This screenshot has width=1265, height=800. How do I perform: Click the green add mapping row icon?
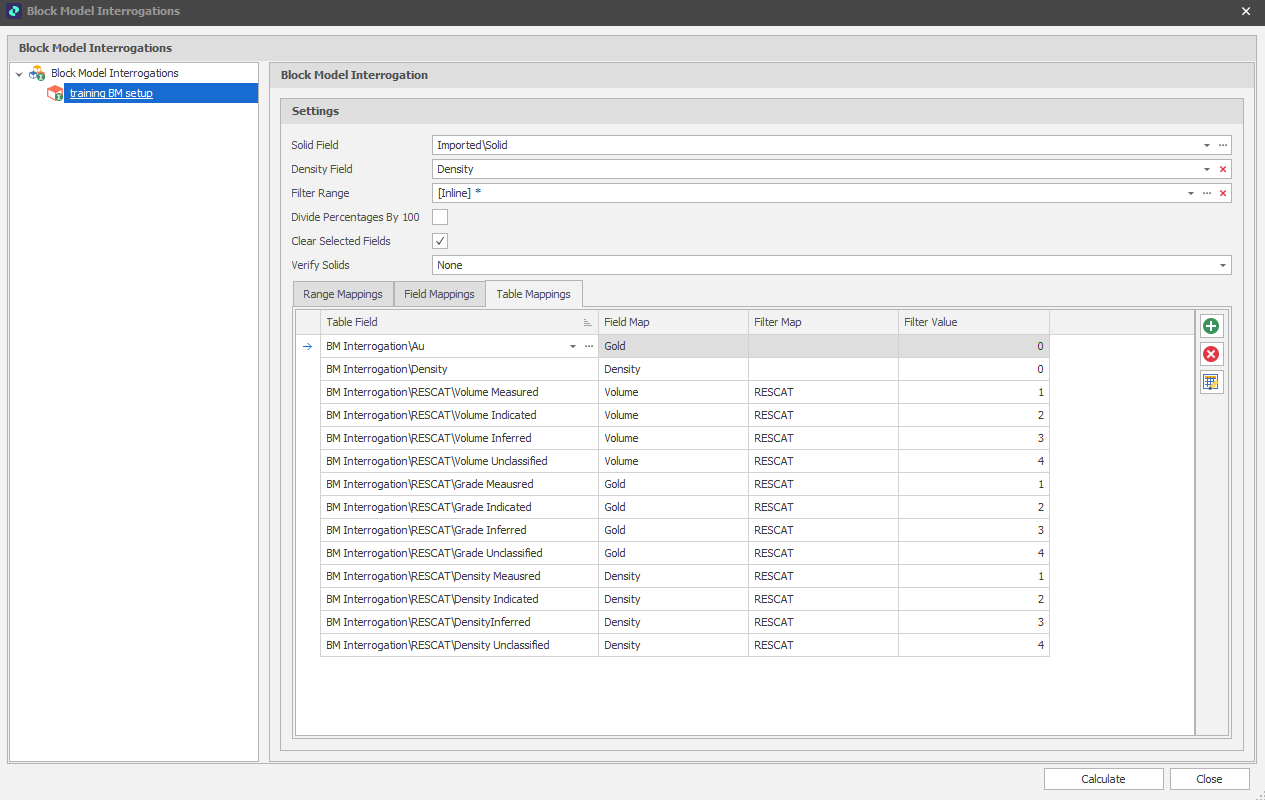click(1211, 326)
